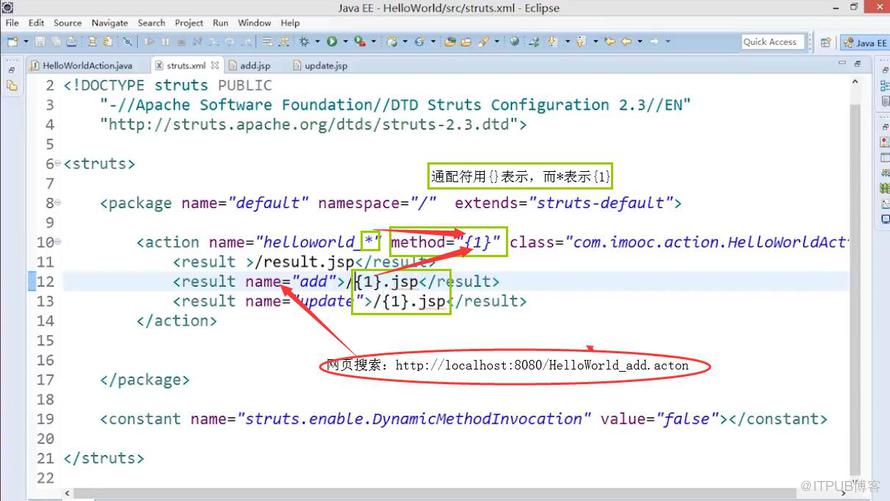Screen dimensions: 890x501
Task: Minimize the editor area
Action: point(842,64)
